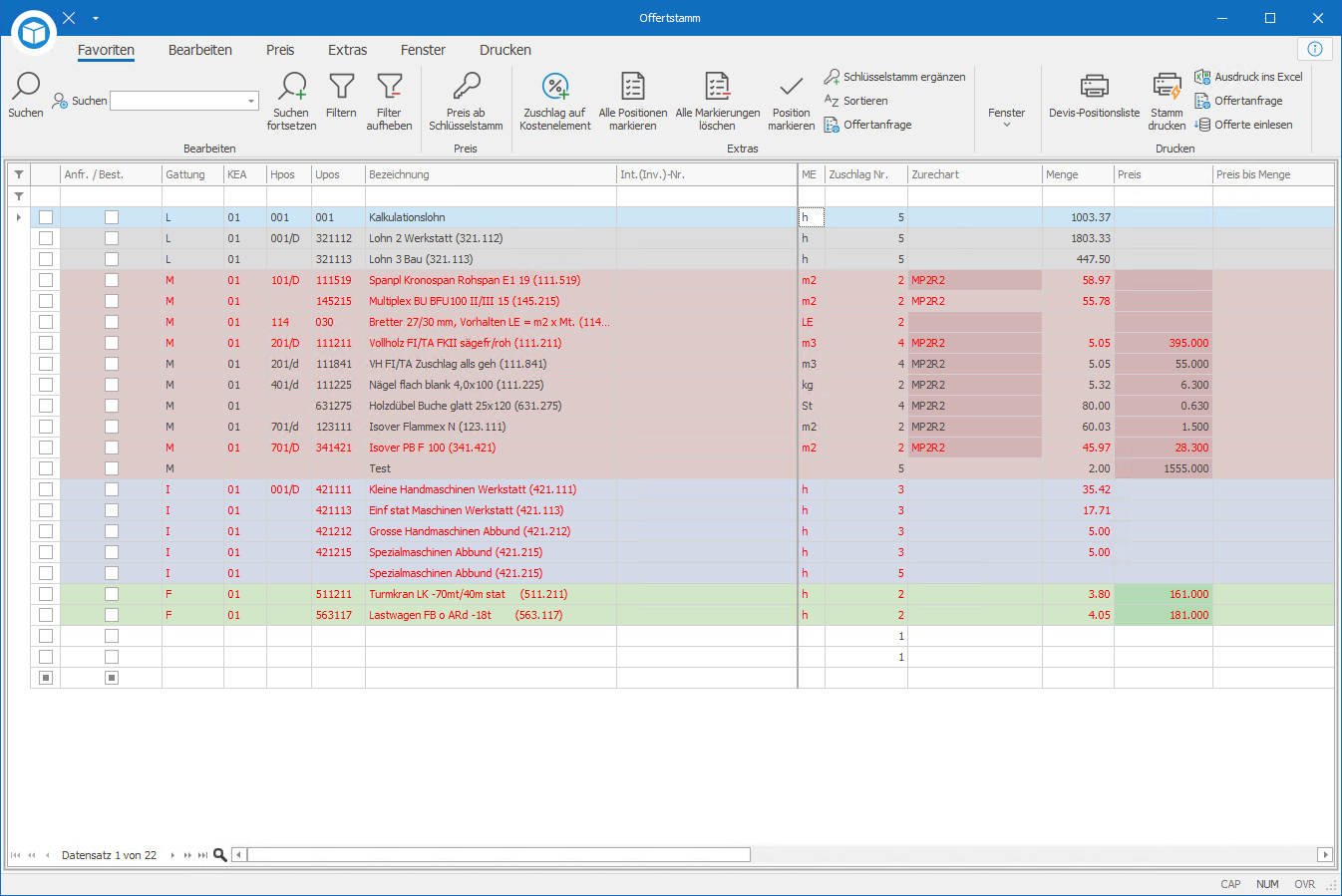This screenshot has height=896, width=1342.
Task: Click the horizontal scrollbar's right arrow
Action: (x=1325, y=855)
